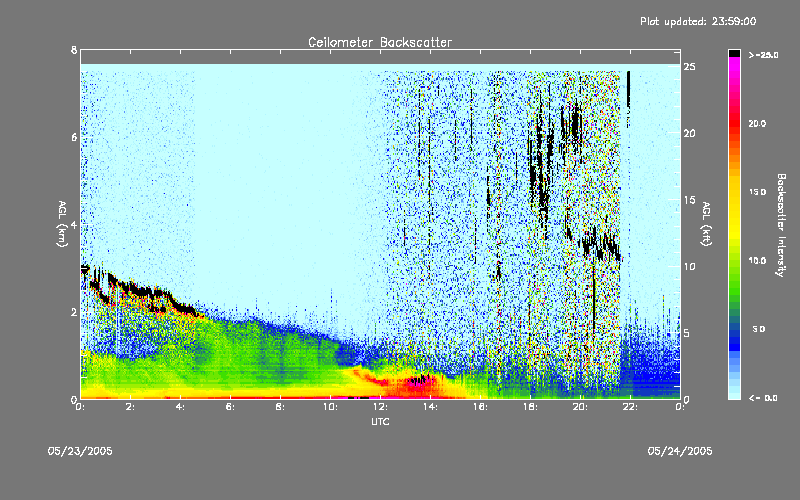Click the '5' kft right axis tick
The image size is (800, 500).
coord(686,333)
